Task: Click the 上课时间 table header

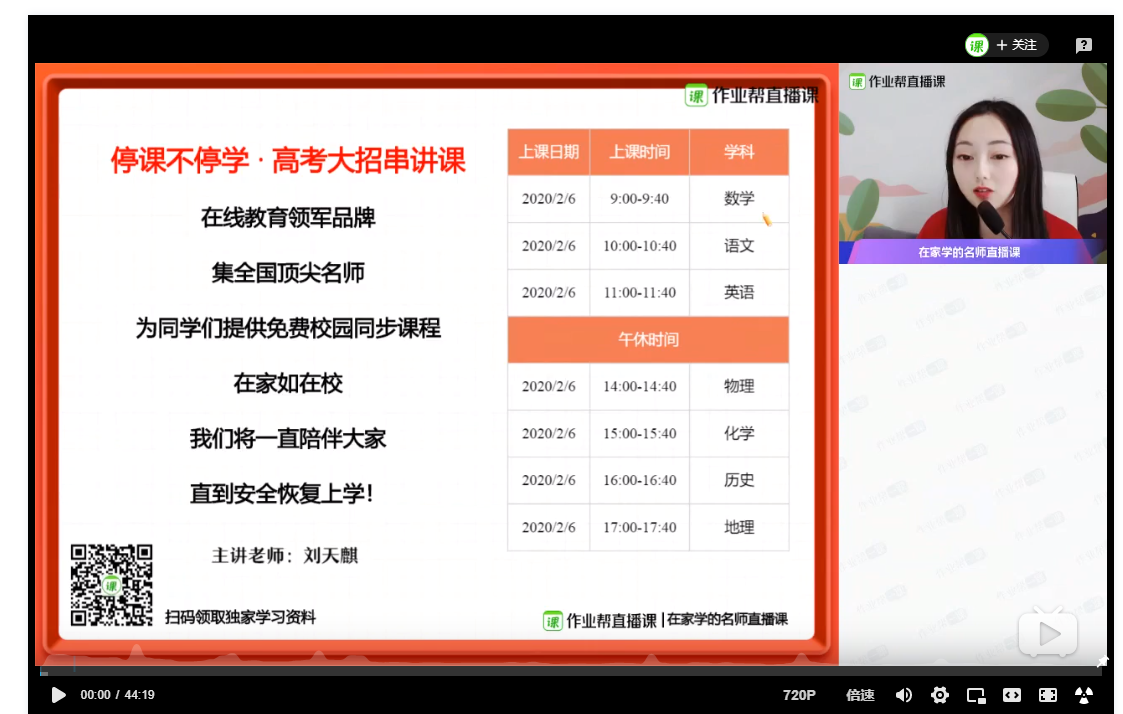Action: coord(640,152)
